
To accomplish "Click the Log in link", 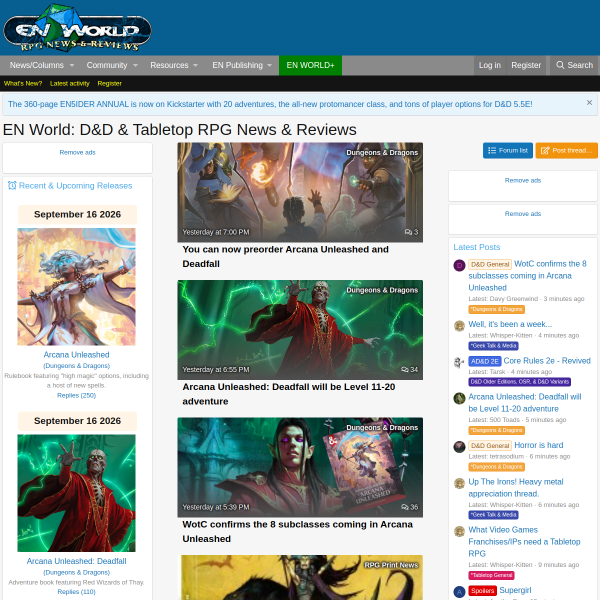I will pos(490,65).
